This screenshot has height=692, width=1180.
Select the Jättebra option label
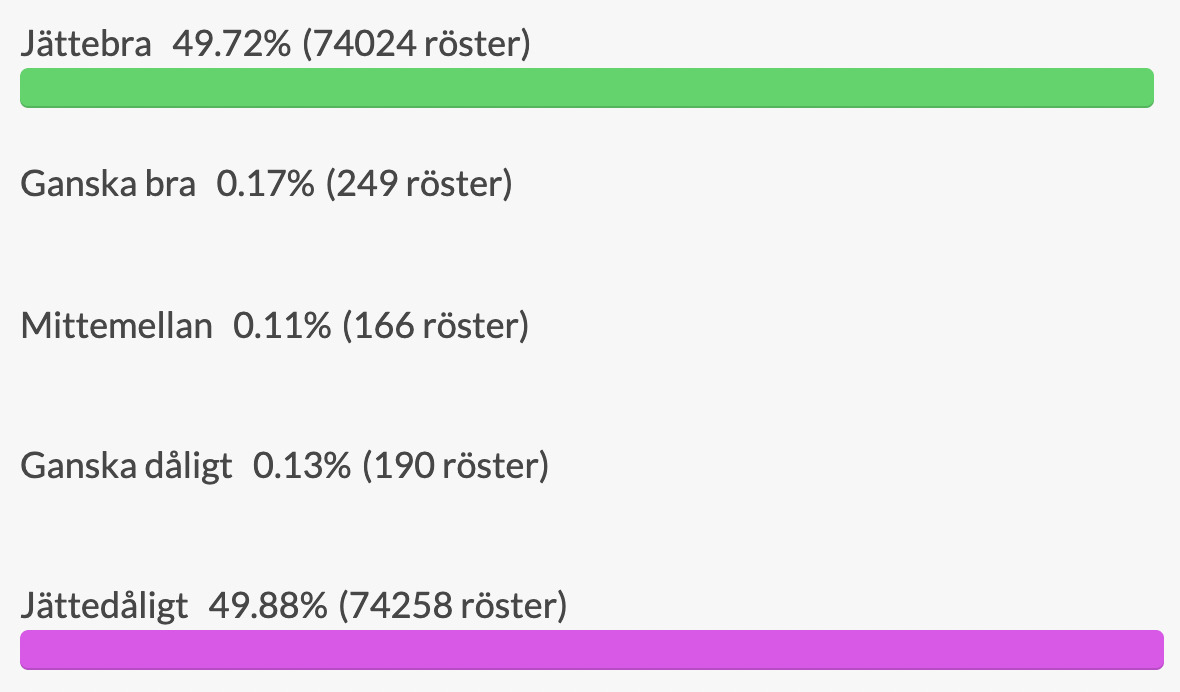tap(86, 43)
